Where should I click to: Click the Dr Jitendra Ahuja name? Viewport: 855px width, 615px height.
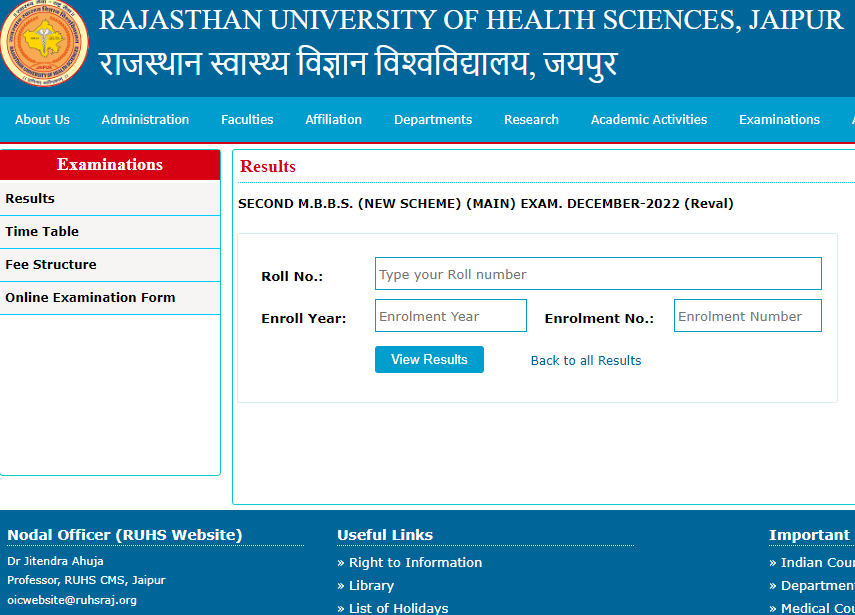pyautogui.click(x=55, y=561)
